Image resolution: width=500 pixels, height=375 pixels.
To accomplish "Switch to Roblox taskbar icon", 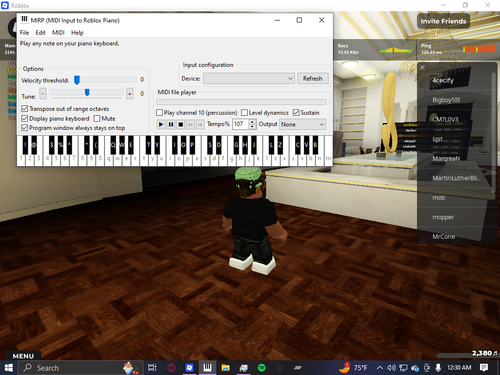I will pos(189,368).
